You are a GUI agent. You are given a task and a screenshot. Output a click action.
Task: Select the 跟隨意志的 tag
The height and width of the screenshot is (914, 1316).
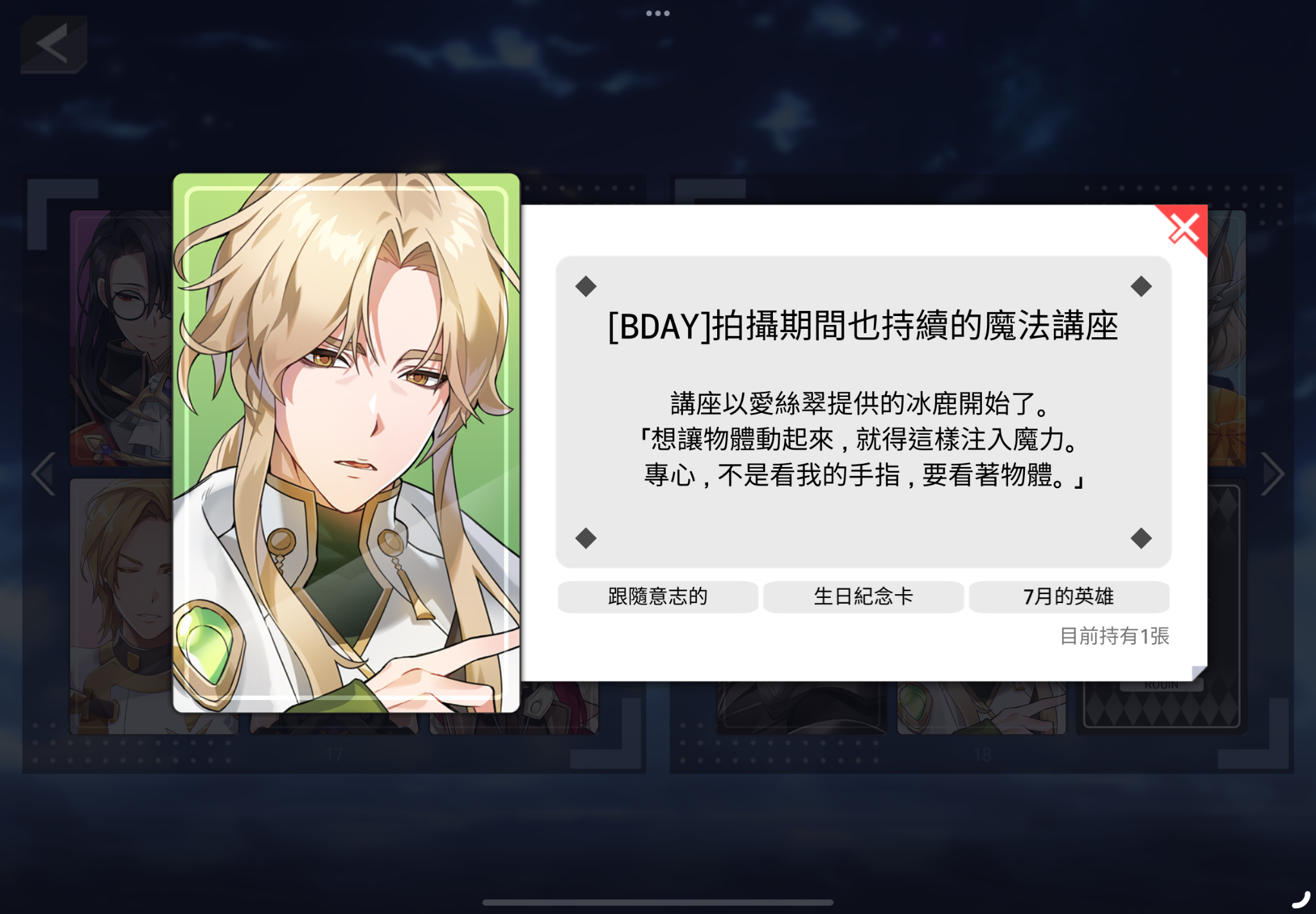658,597
